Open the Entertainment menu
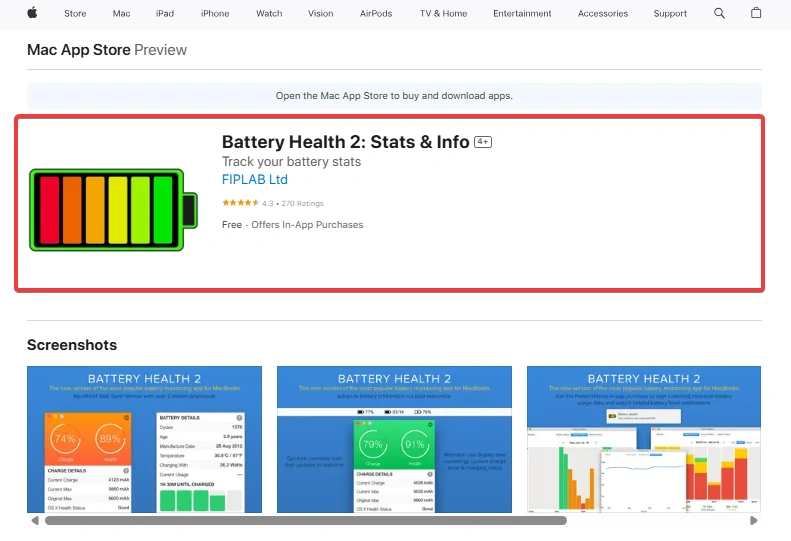 (522, 14)
